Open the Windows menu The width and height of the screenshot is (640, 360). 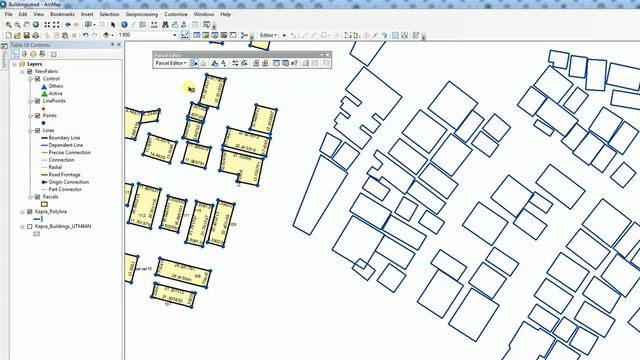(x=204, y=14)
